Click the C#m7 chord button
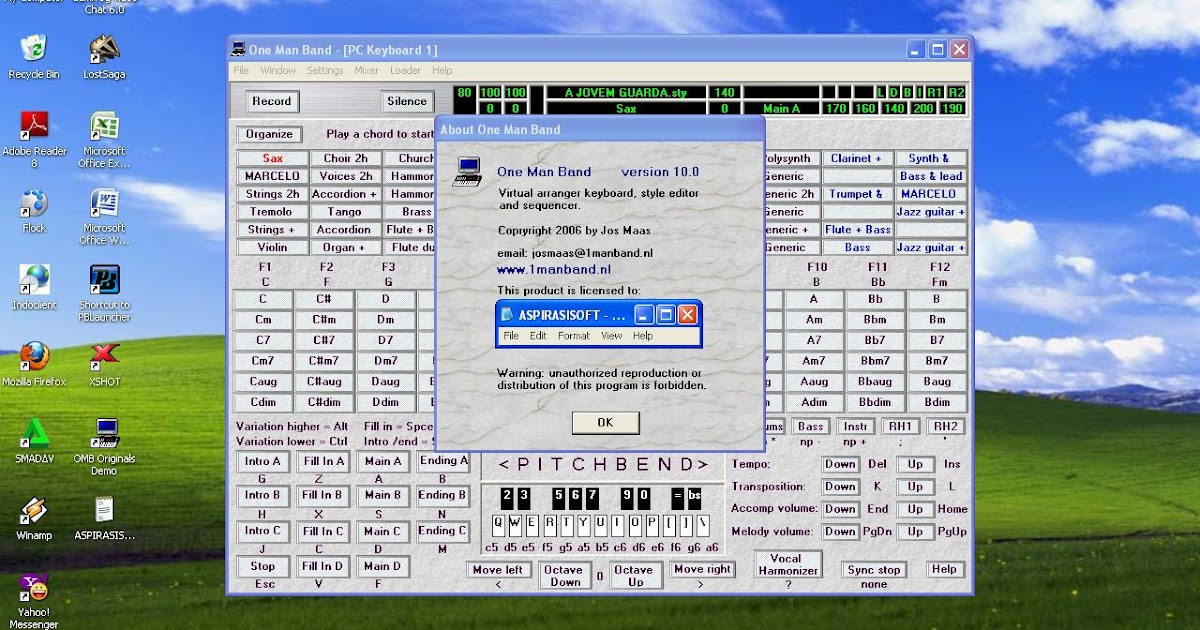 click(324, 361)
